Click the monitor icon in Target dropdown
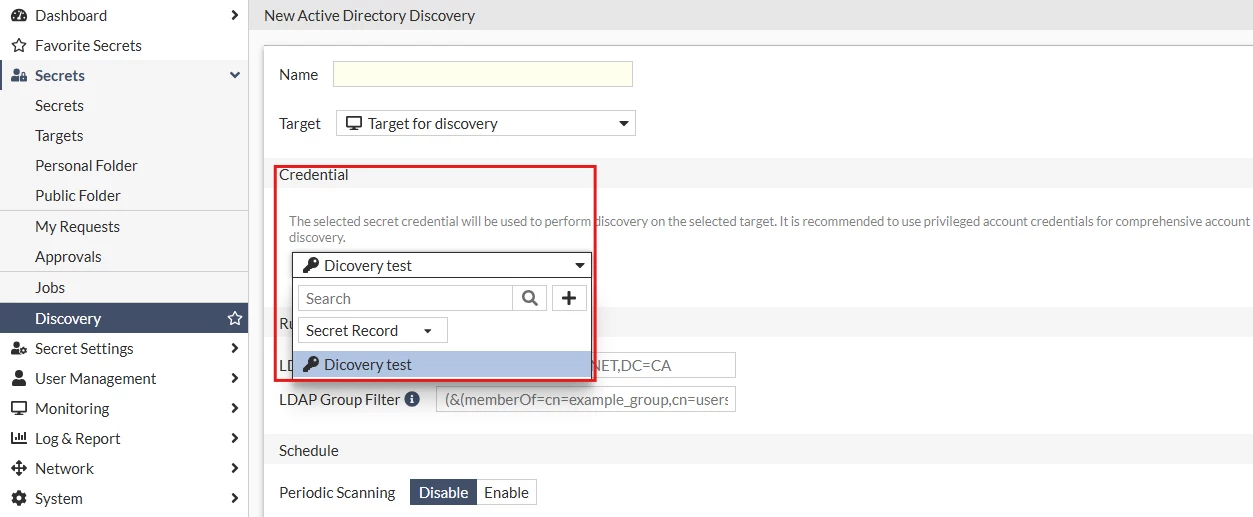Image resolution: width=1253 pixels, height=517 pixels. [x=354, y=123]
